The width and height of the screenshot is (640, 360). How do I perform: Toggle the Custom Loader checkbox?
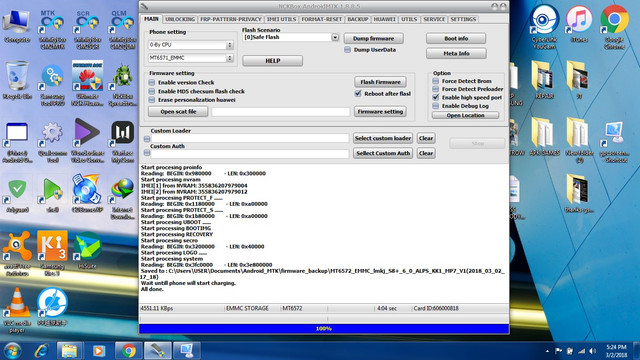coord(147,139)
